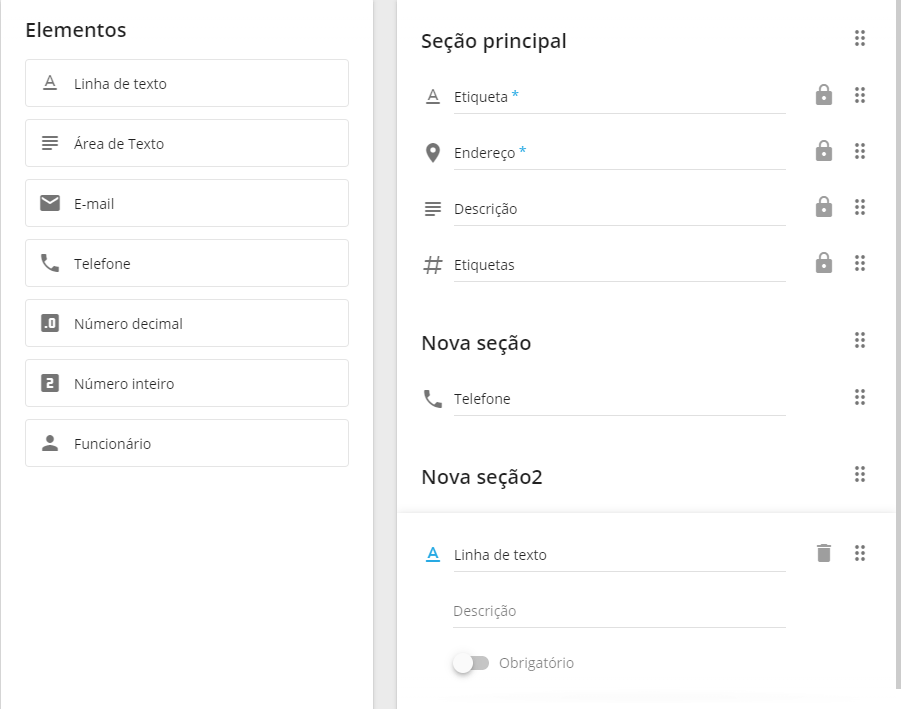901x709 pixels.
Task: Choose the E-mail element from the list
Action: tap(187, 203)
